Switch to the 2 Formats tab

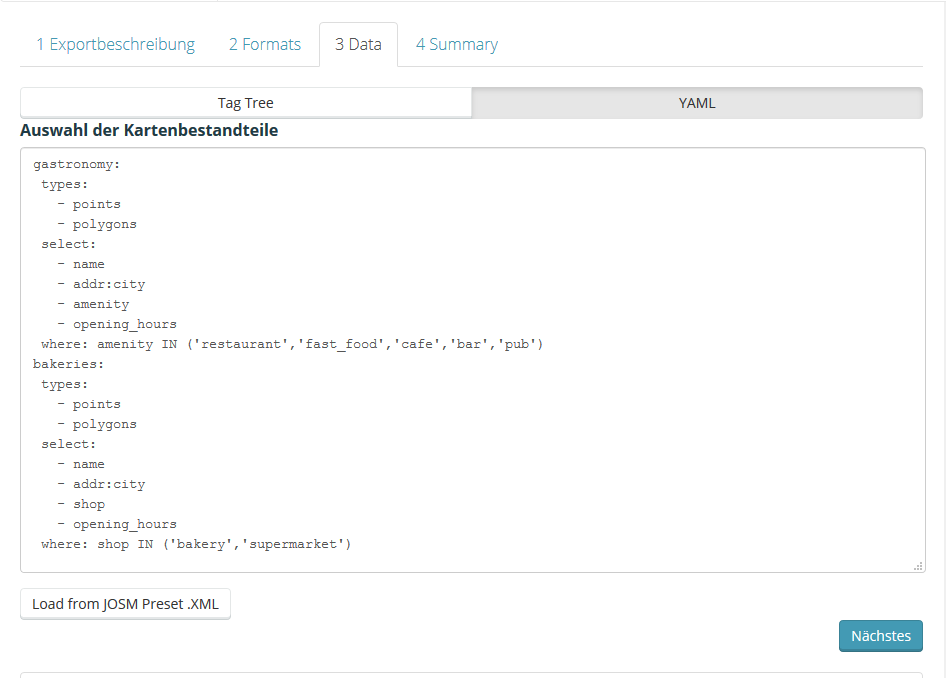tap(264, 44)
